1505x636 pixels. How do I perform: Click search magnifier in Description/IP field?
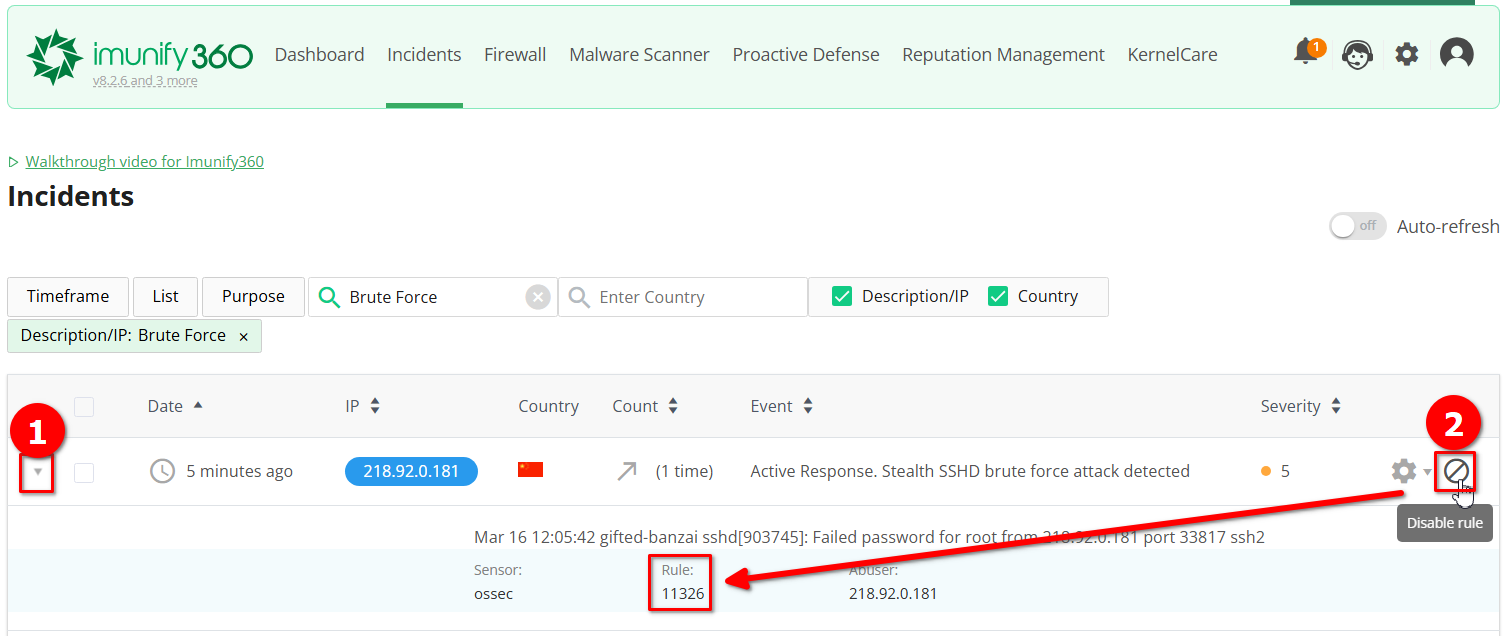[328, 297]
